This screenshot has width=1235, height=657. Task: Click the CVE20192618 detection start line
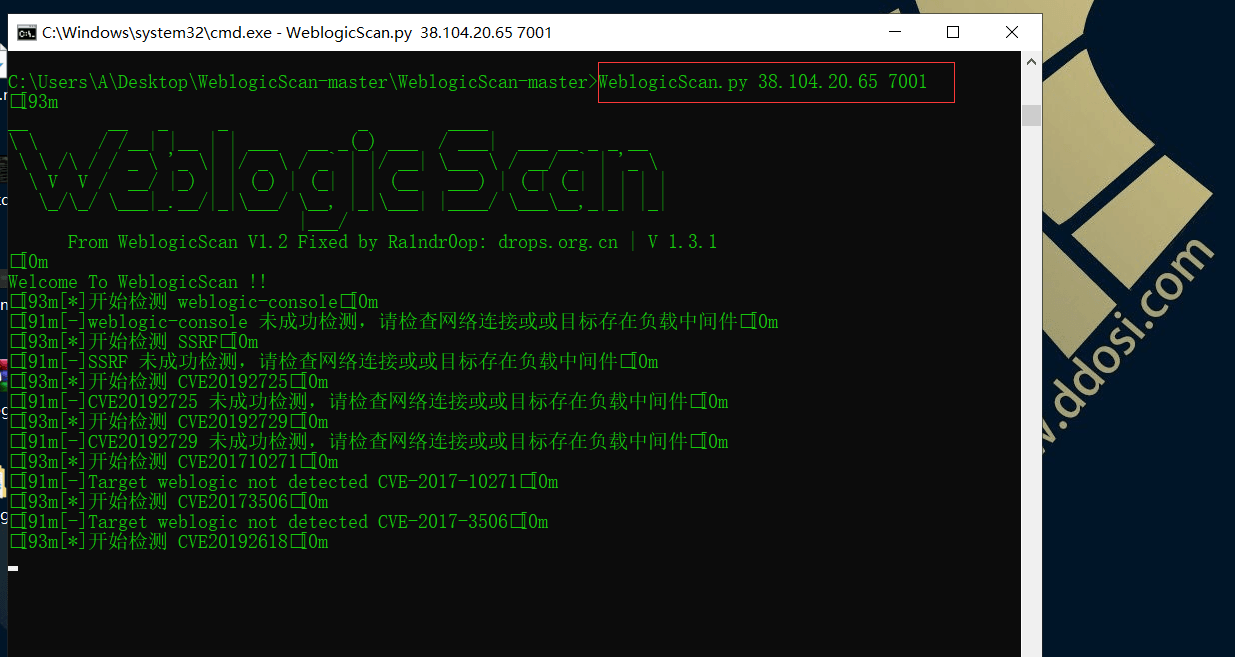click(x=169, y=542)
